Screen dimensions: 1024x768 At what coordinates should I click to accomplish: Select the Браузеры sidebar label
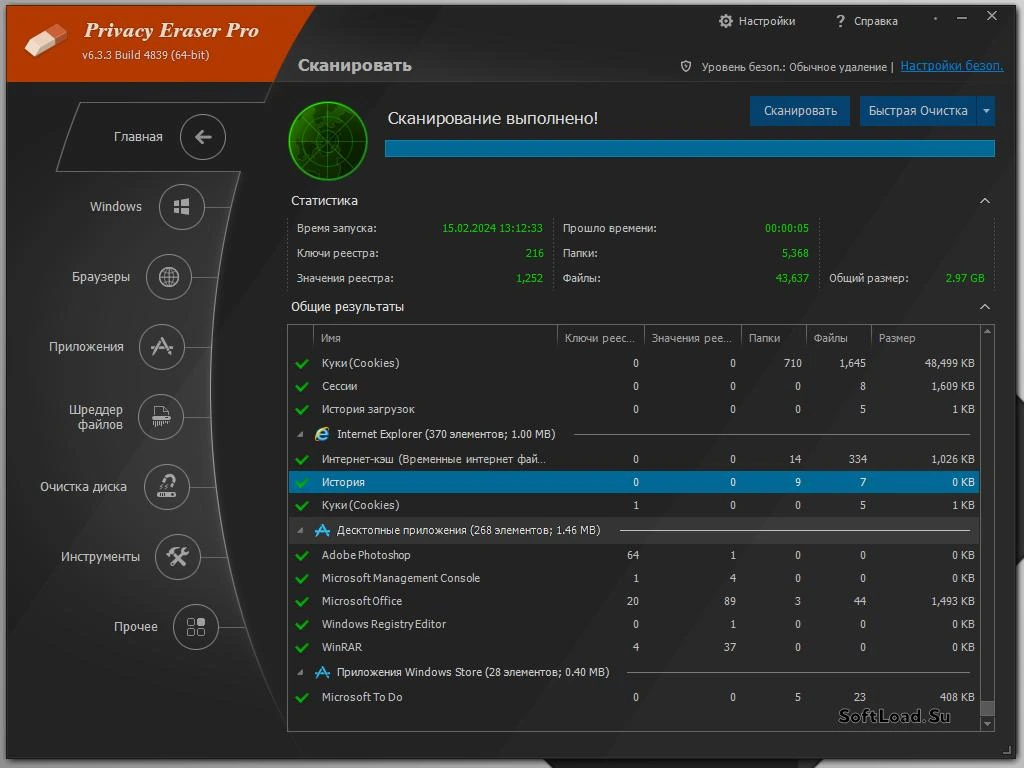pos(101,277)
